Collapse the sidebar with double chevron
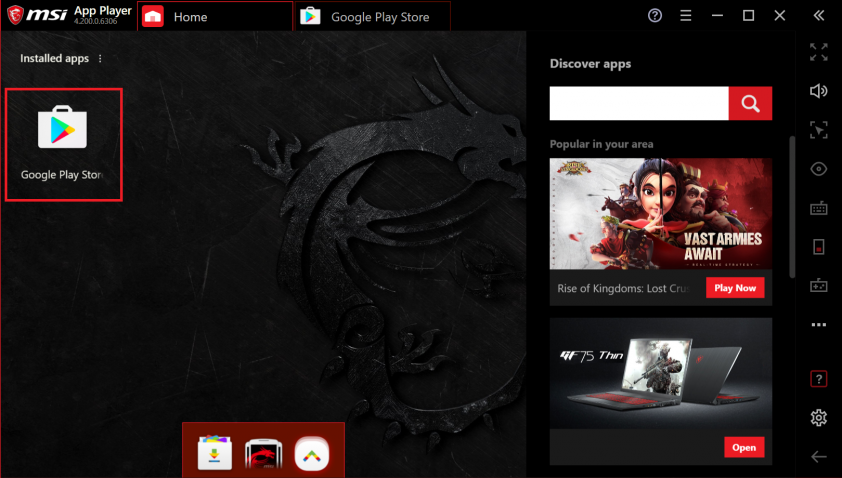Viewport: 842px width, 478px height. click(818, 16)
